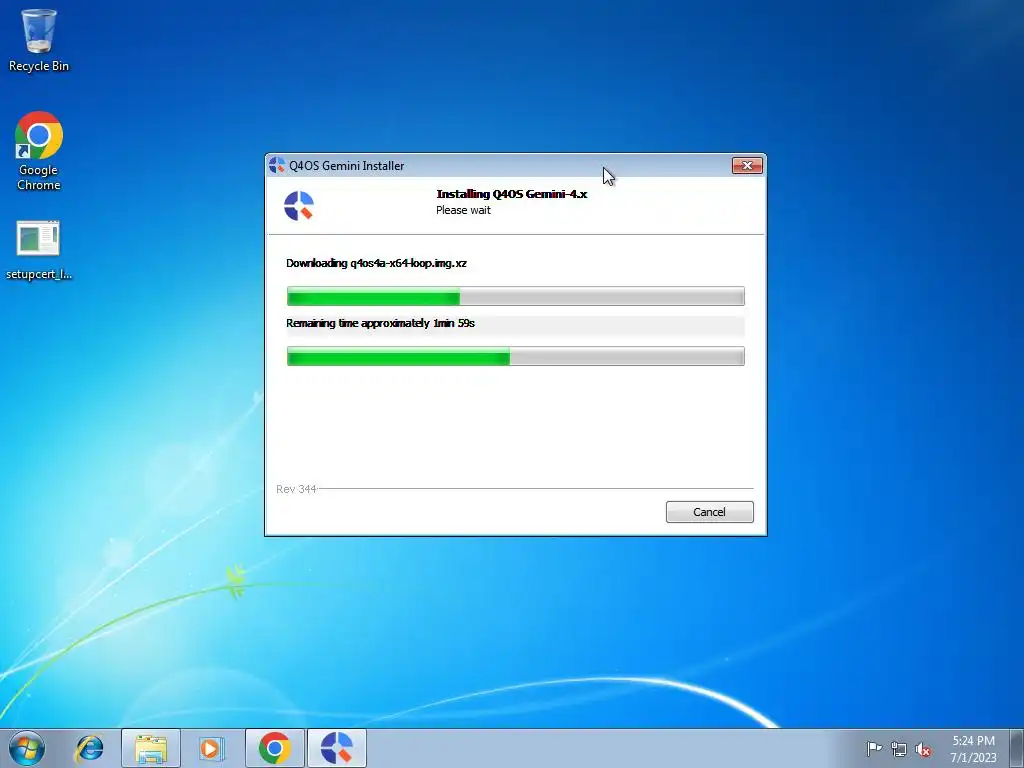
Task: Open Action Center flag icon
Action: (874, 749)
